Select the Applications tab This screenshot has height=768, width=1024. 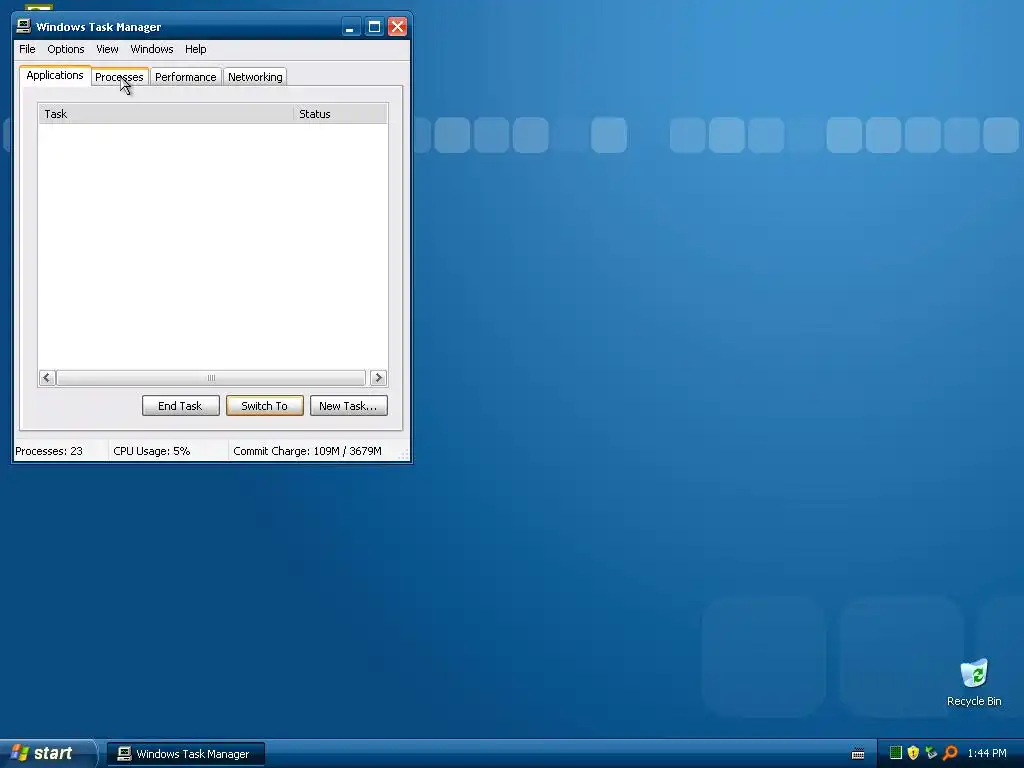[55, 75]
